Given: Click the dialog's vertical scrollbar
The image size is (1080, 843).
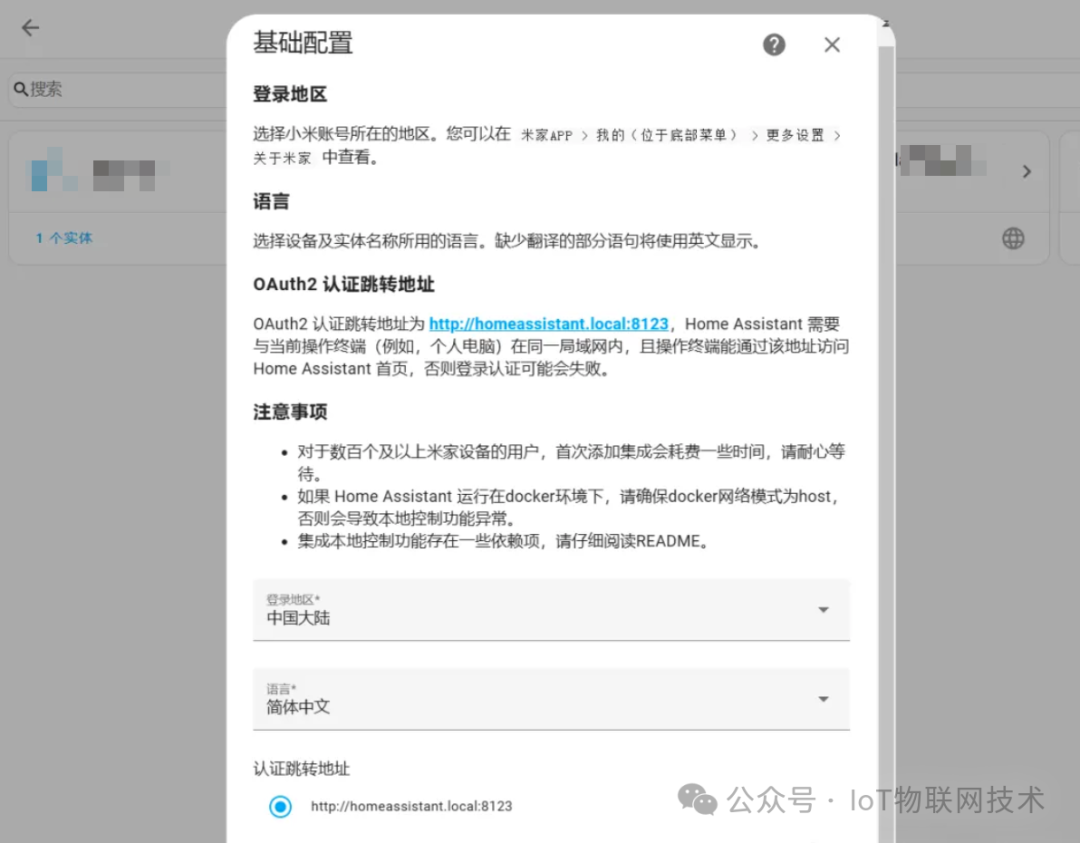Looking at the screenshot, I should pos(886,400).
